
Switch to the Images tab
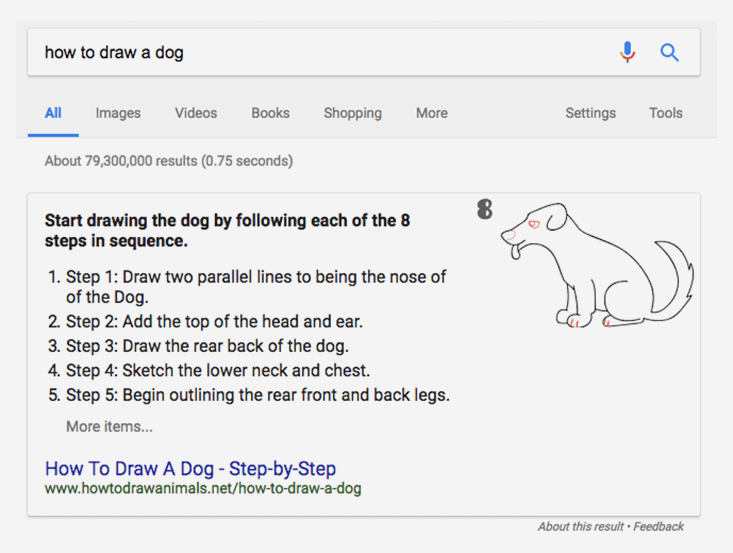coord(118,113)
